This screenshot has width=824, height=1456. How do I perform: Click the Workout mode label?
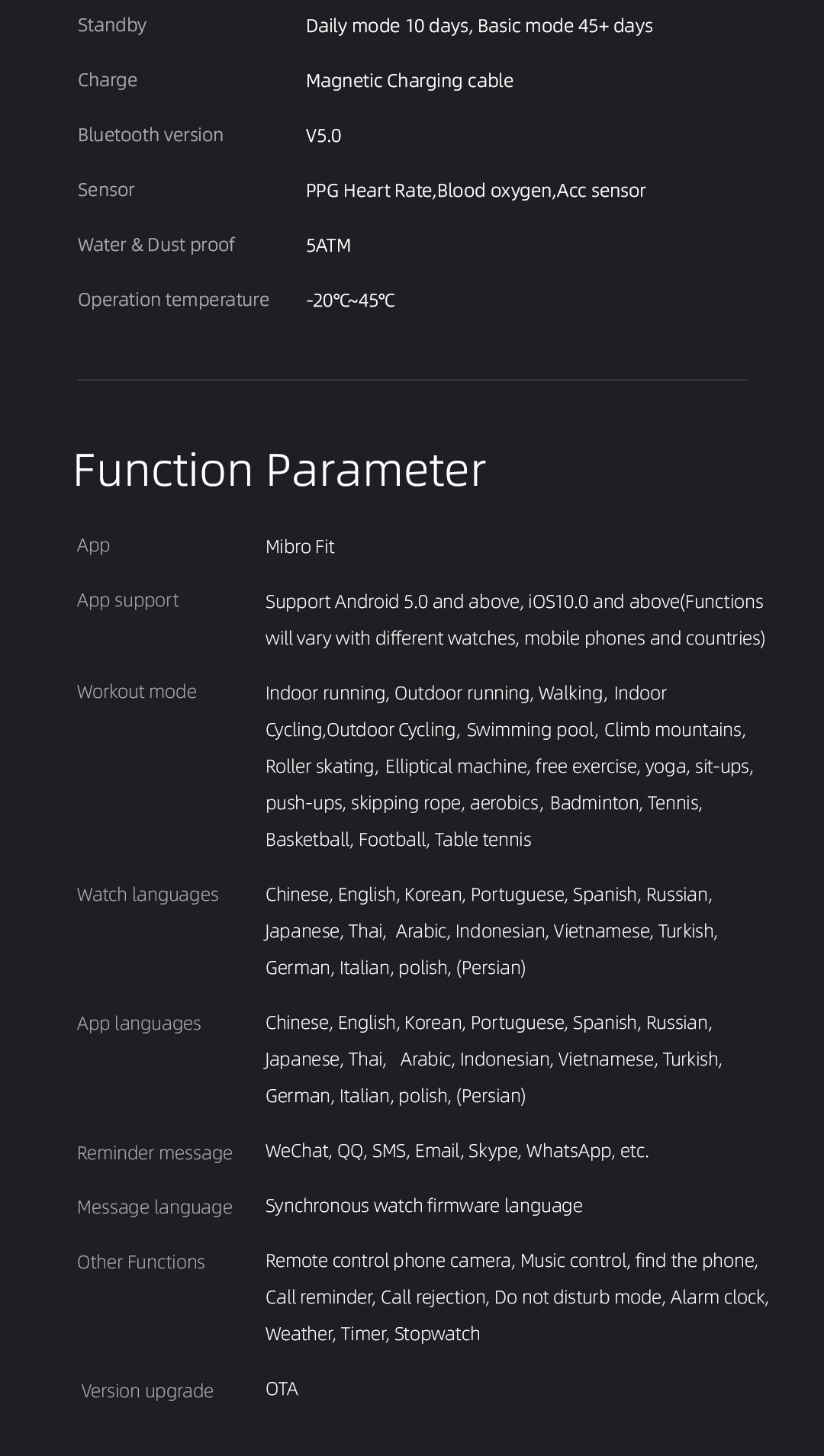[137, 692]
